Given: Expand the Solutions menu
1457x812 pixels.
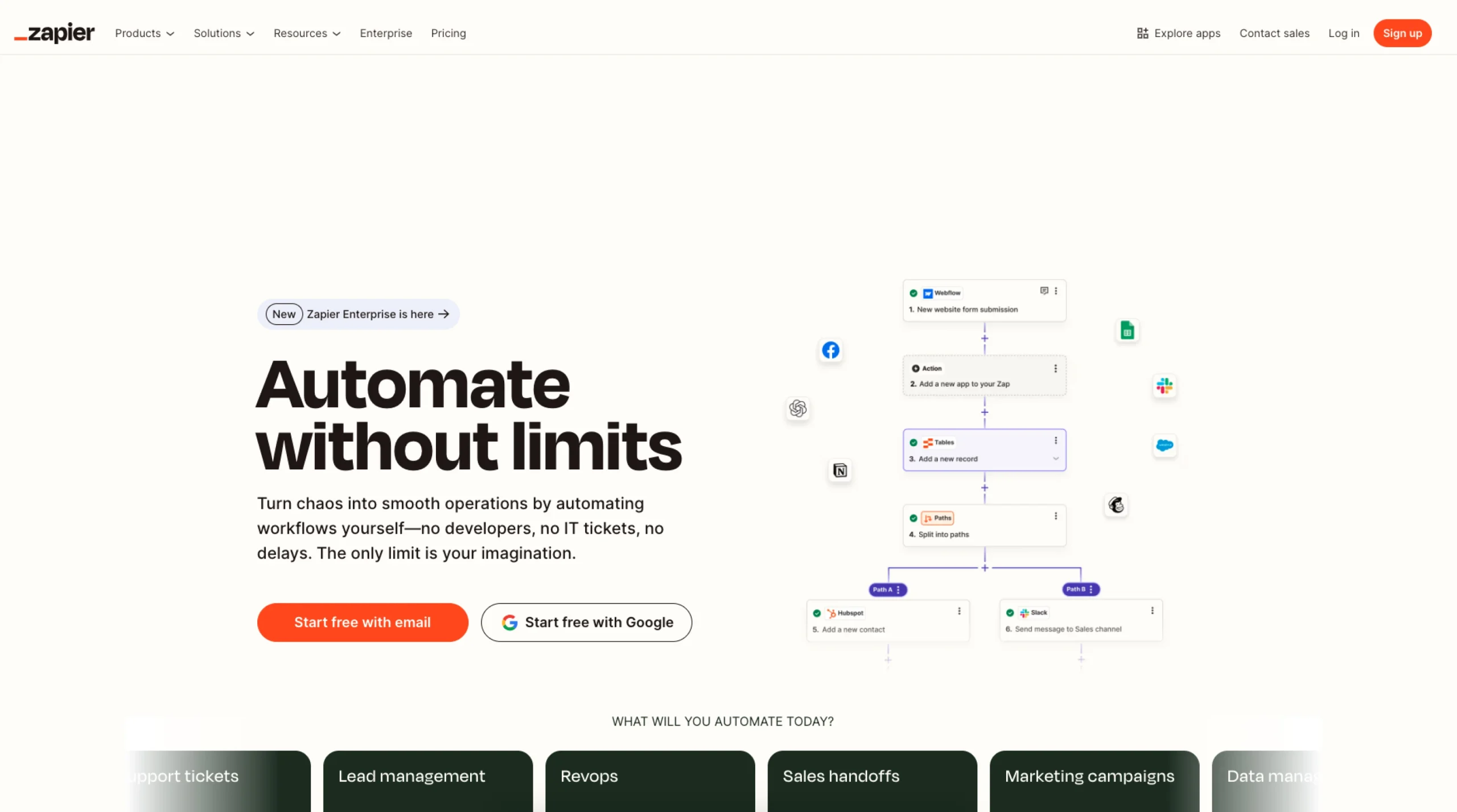Looking at the screenshot, I should tap(224, 33).
